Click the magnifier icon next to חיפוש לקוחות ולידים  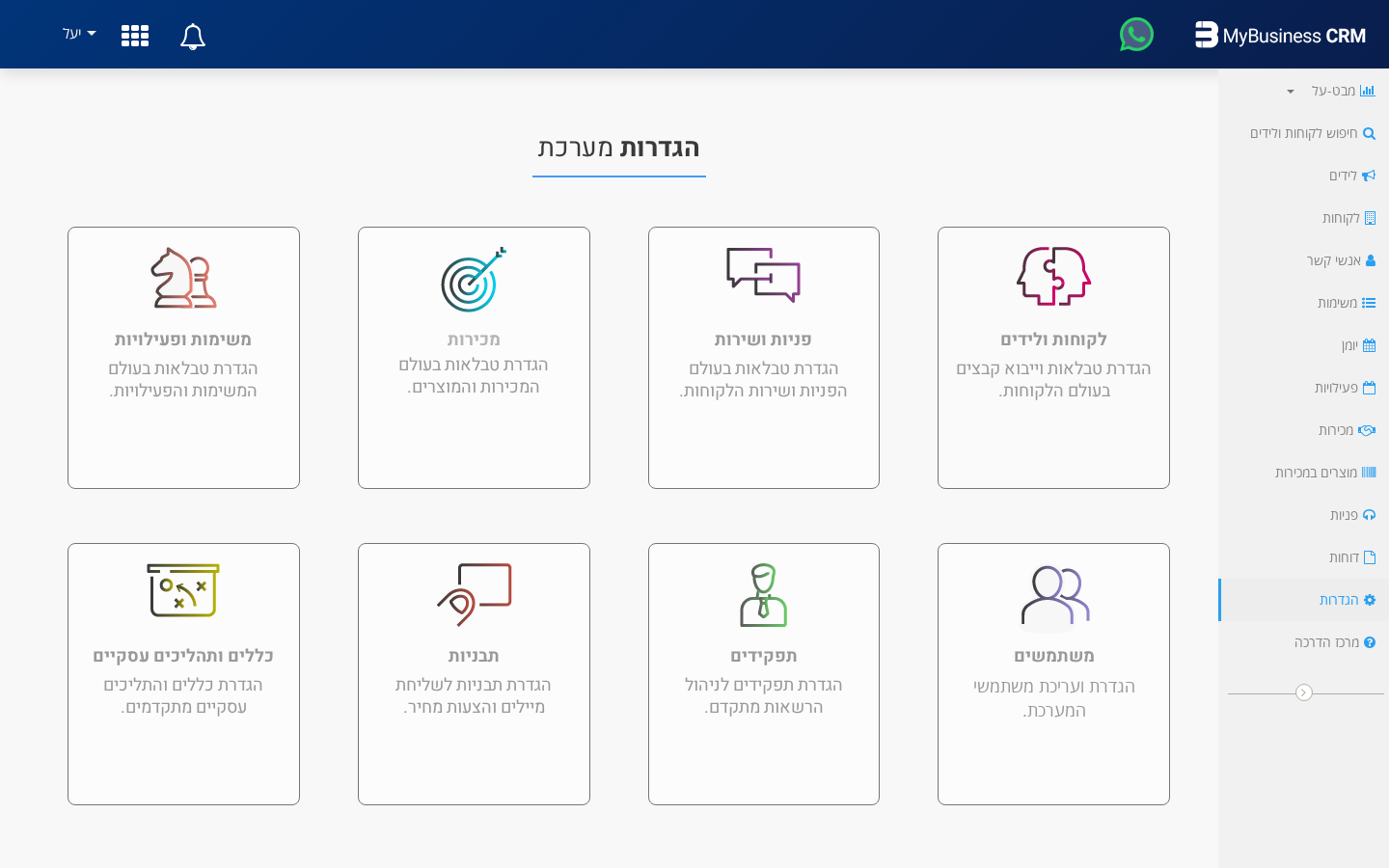pyautogui.click(x=1369, y=133)
